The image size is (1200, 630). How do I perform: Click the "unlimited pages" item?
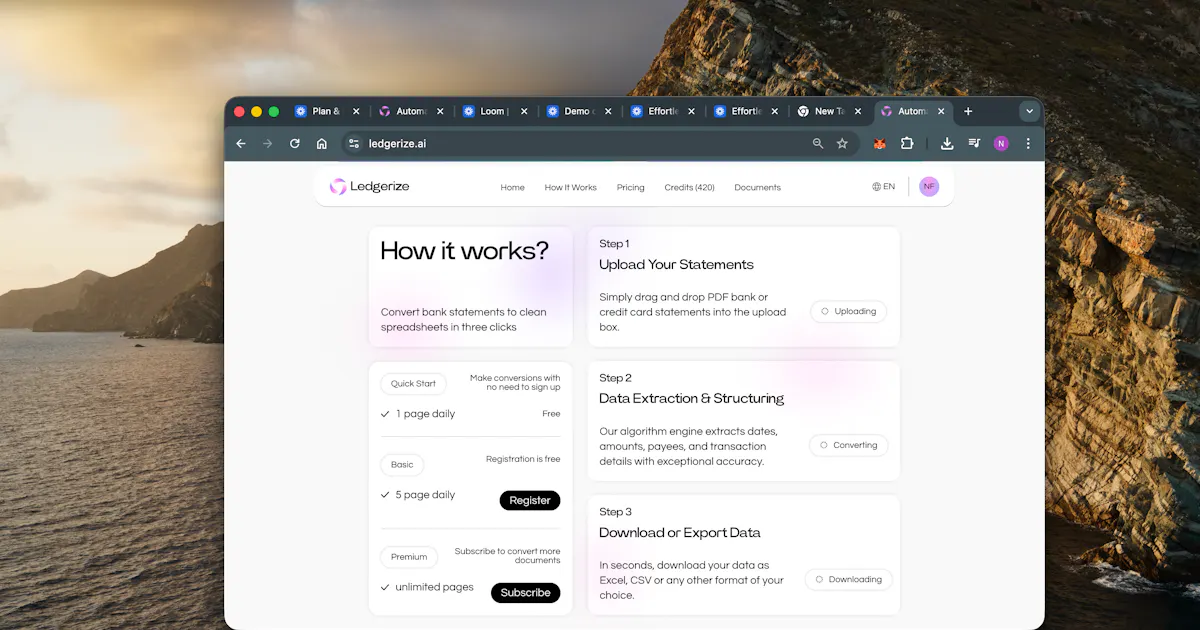pyautogui.click(x=426, y=587)
